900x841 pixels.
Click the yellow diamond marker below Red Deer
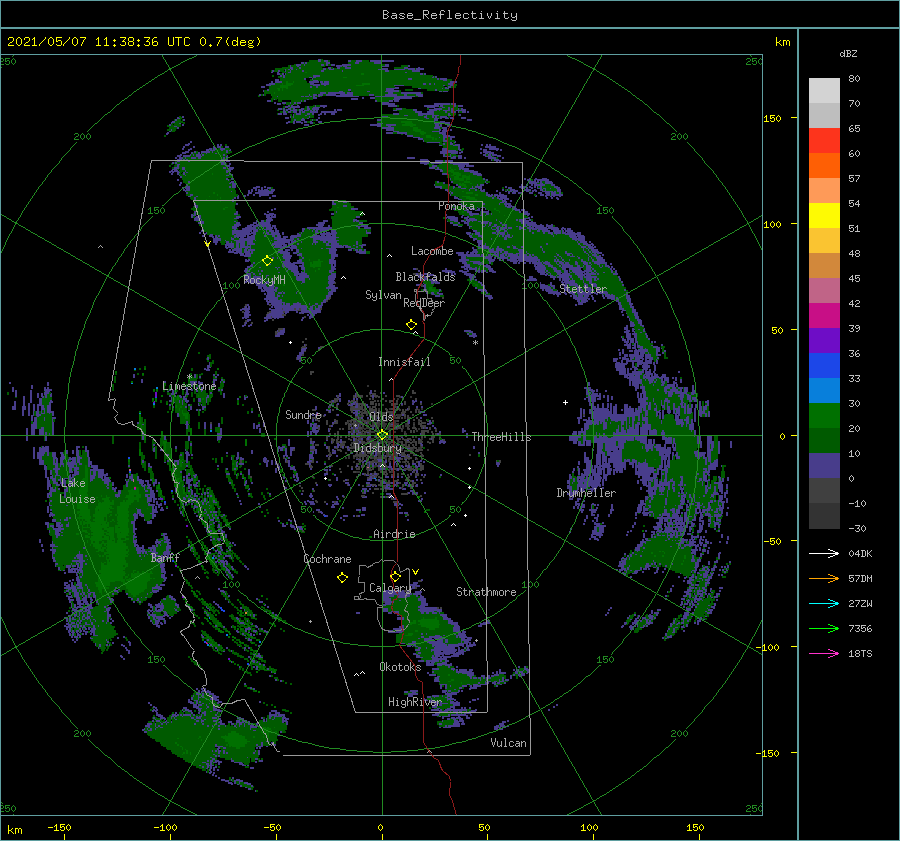point(411,325)
